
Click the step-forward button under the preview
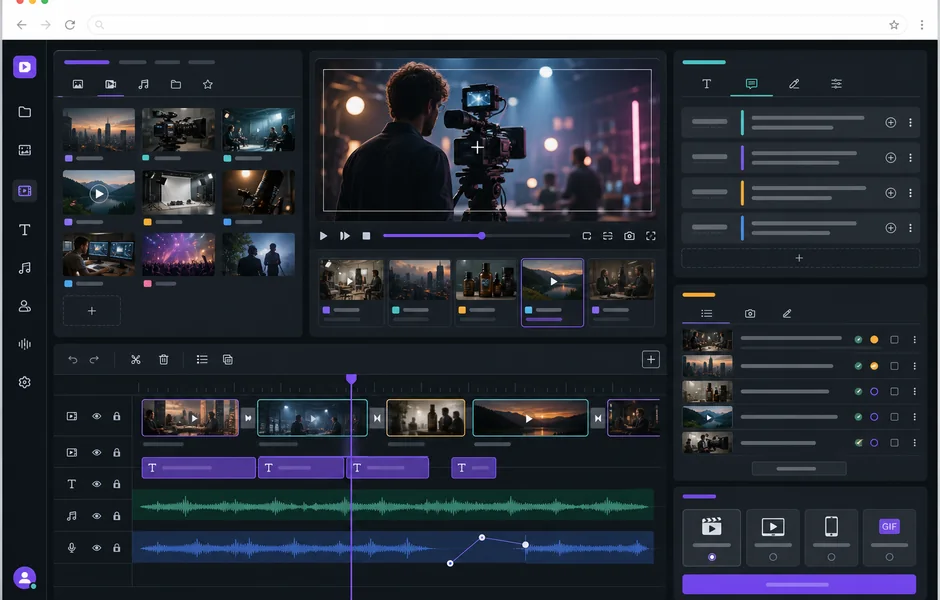coord(345,236)
